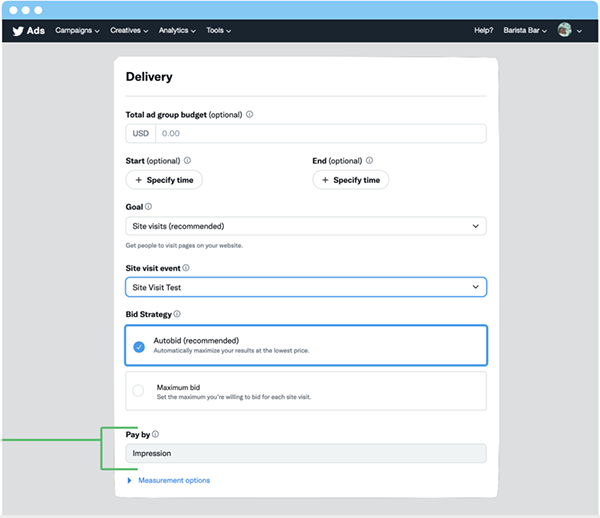Click info icon next to Start
600x518 pixels.
pos(187,160)
